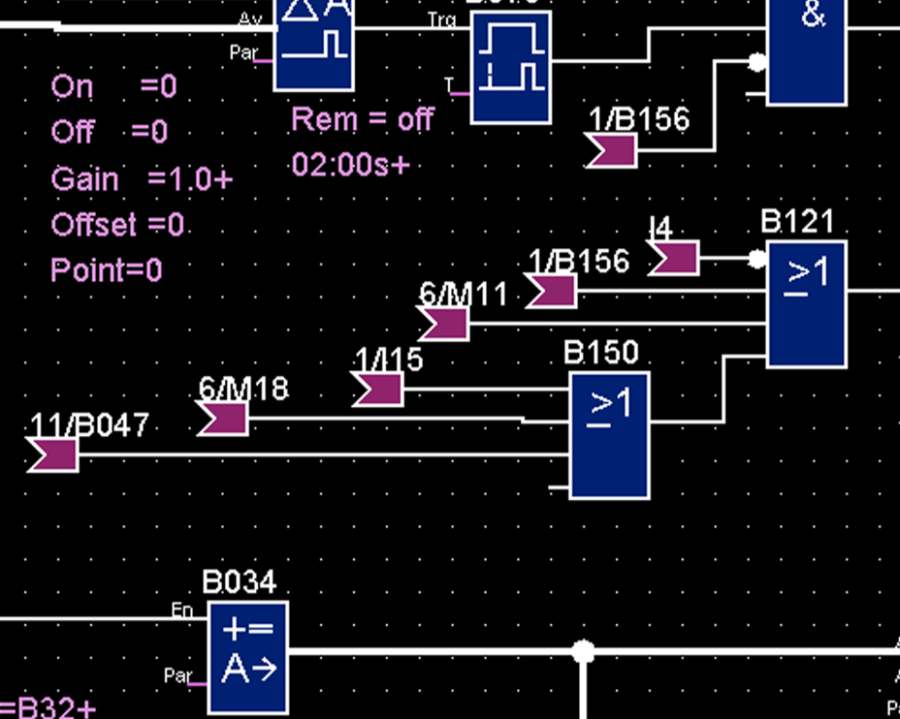The width and height of the screenshot is (900, 719).
Task: Select the '02:00s+' timer parameter label
Action: point(351,164)
